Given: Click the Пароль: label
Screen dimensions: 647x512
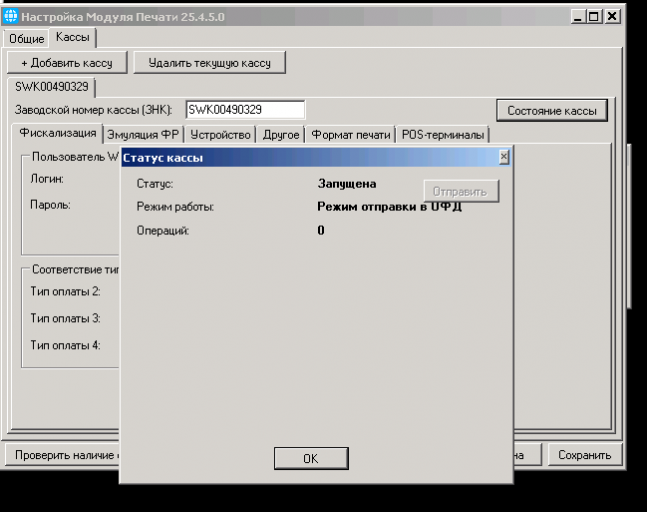Looking at the screenshot, I should (x=50, y=205).
